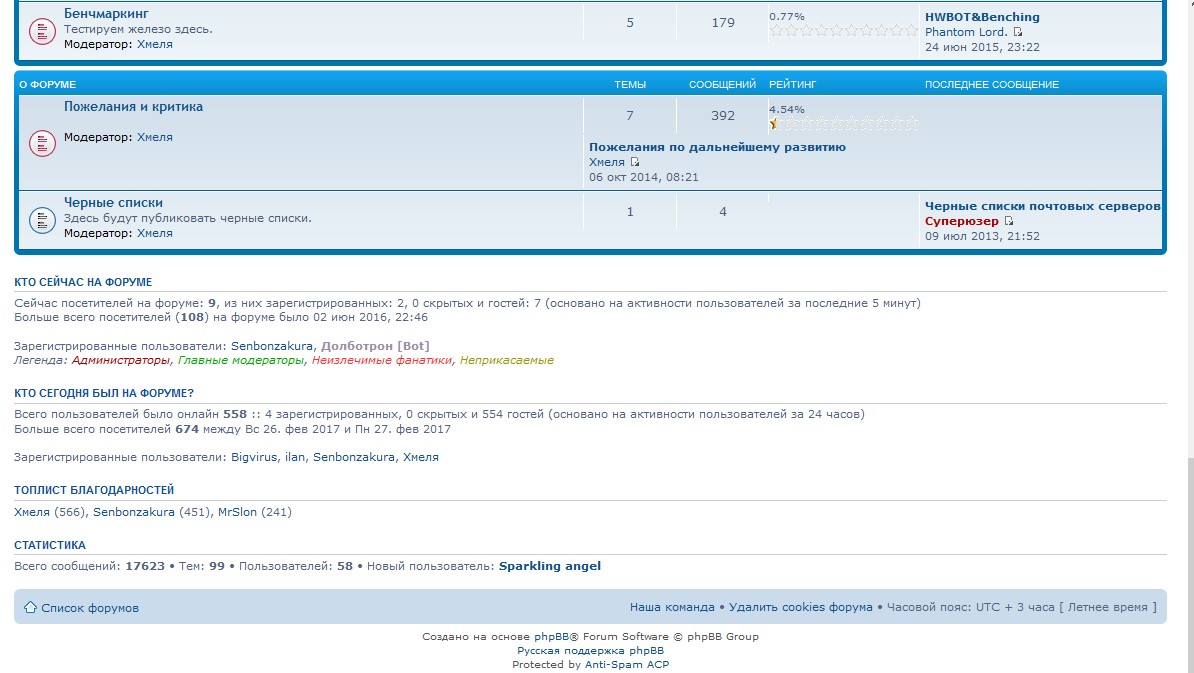The image size is (1194, 673).
Task: Open the Наша команда page
Action: tap(671, 607)
